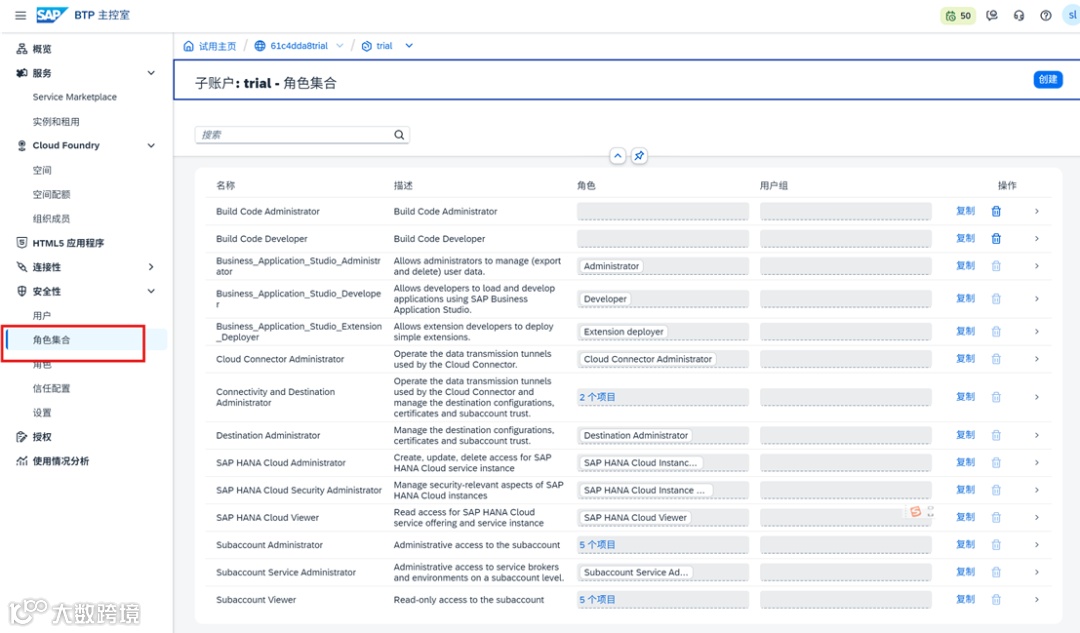Click the subaccount icon beside trial
1080x633 pixels.
pyautogui.click(x=366, y=46)
